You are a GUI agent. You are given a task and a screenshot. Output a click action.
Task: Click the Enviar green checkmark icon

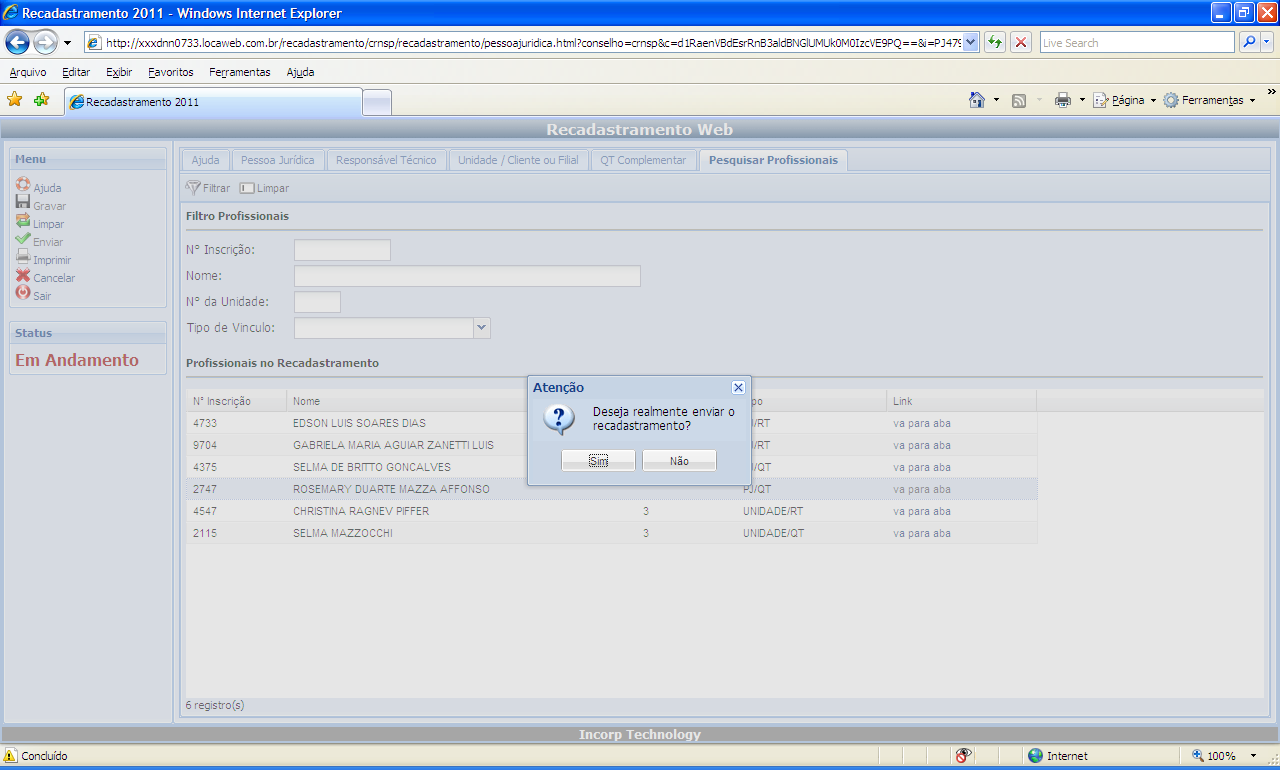(x=23, y=238)
